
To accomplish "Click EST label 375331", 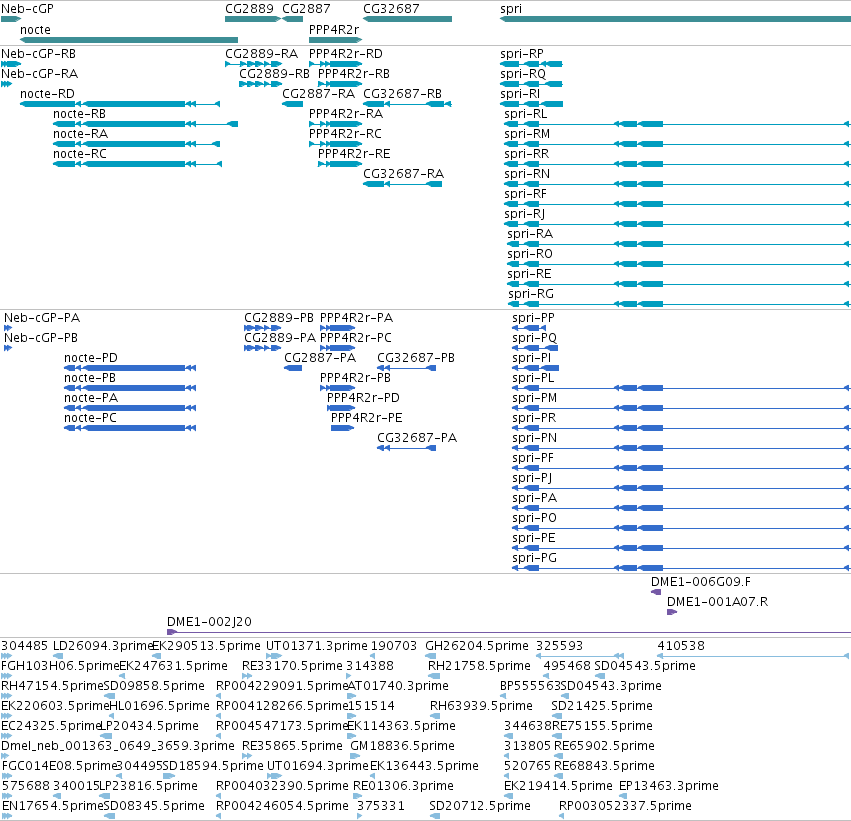I will point(381,806).
